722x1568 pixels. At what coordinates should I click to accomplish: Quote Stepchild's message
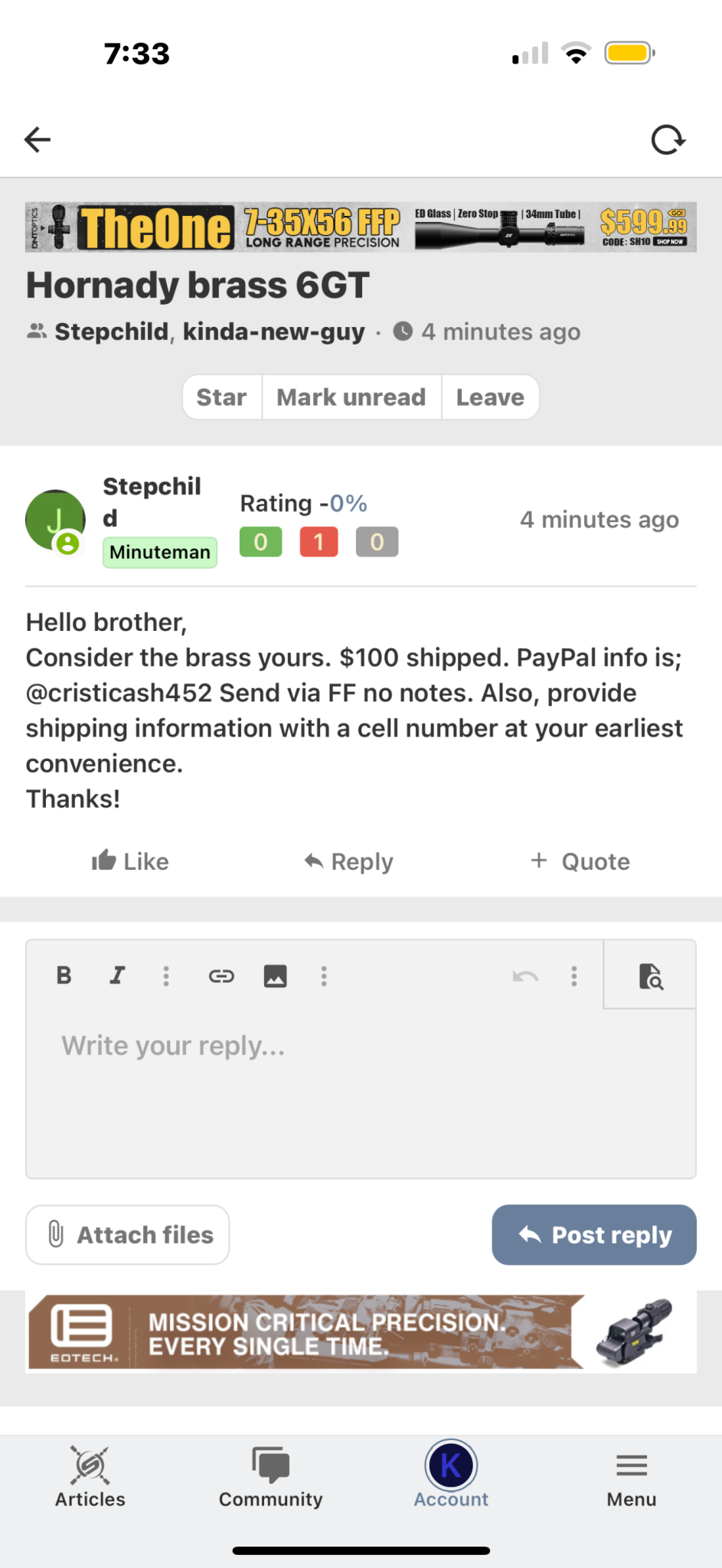coord(580,861)
